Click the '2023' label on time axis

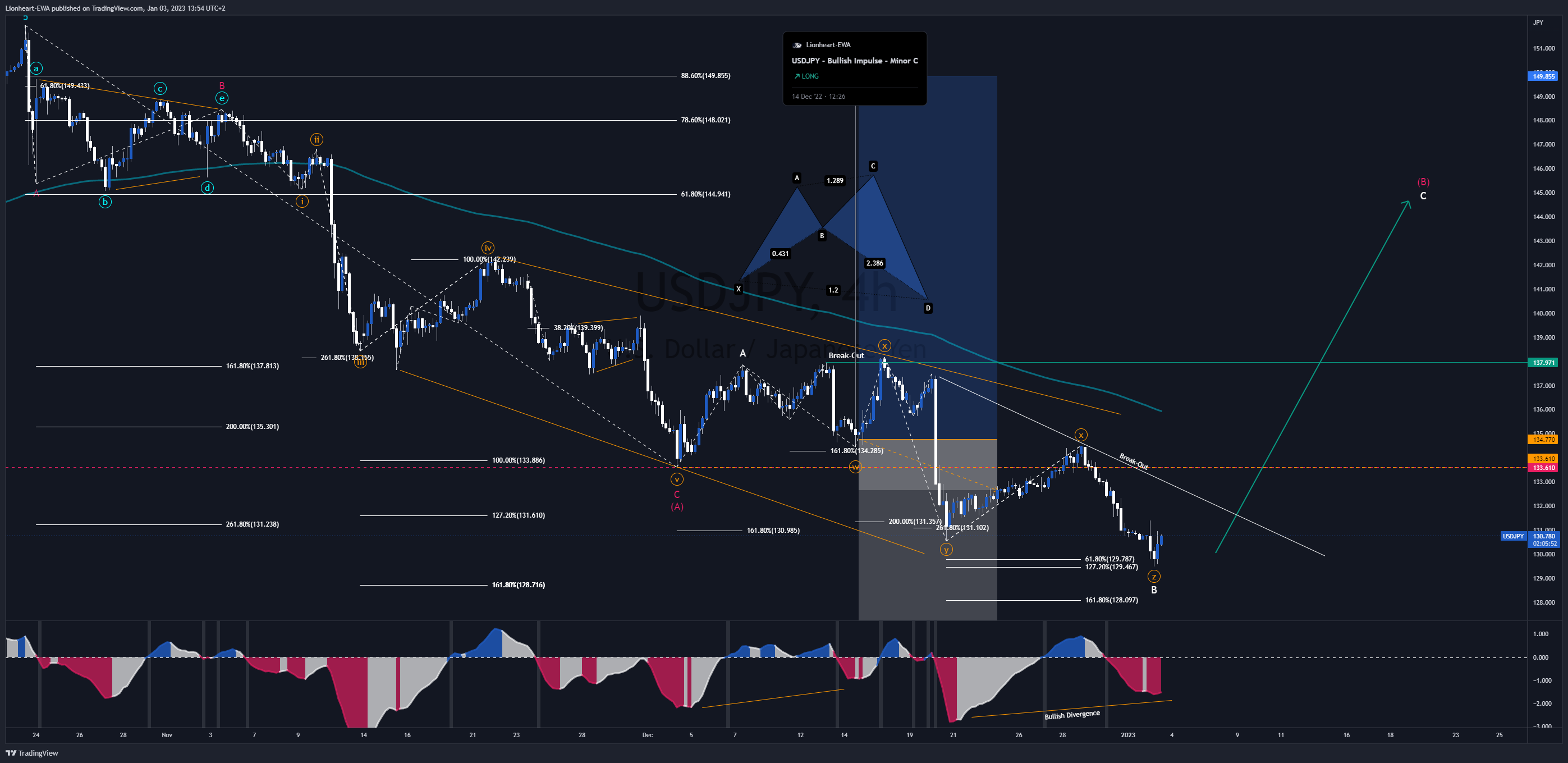click(x=1127, y=735)
